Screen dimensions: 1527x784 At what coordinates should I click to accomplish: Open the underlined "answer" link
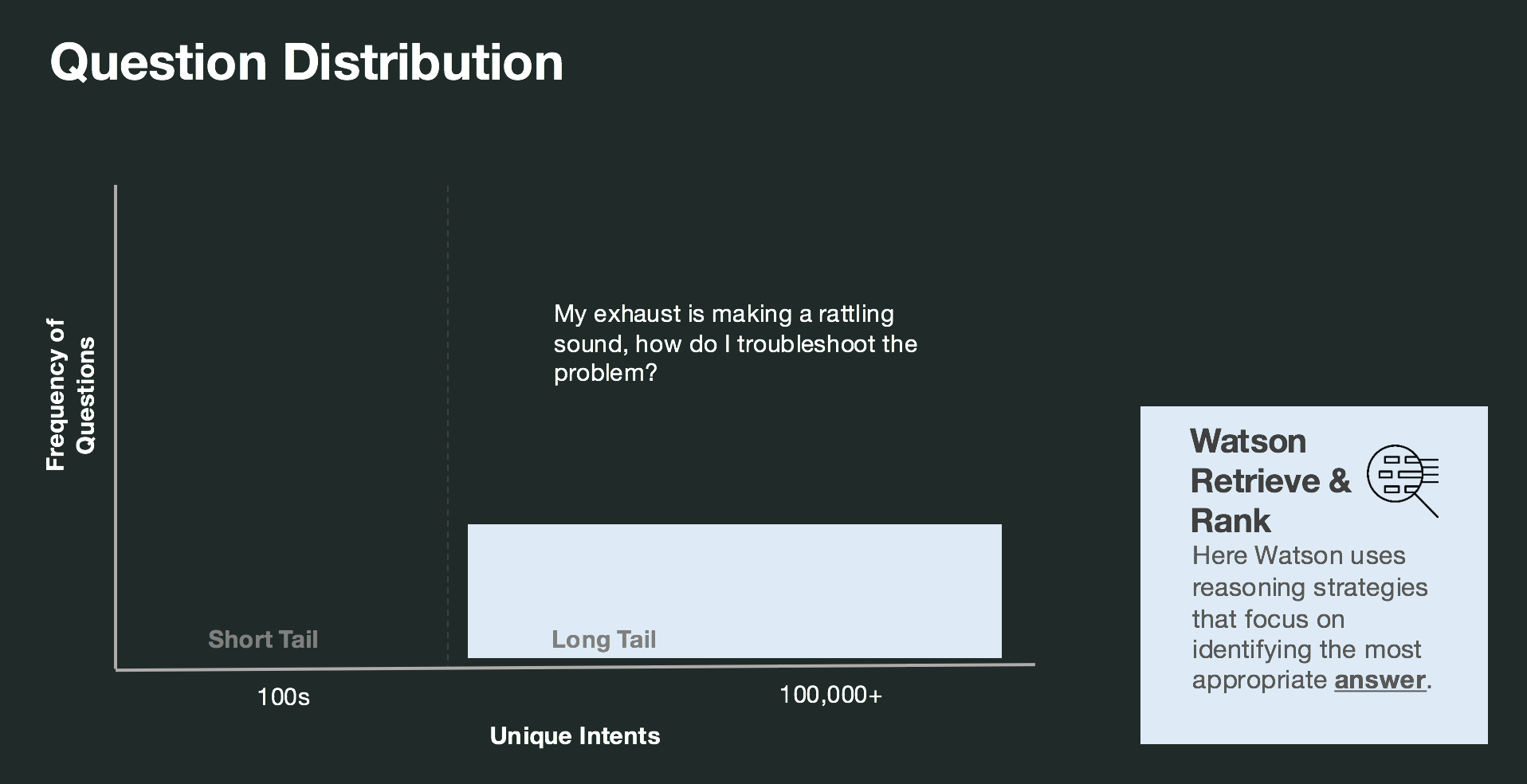pyautogui.click(x=1380, y=680)
